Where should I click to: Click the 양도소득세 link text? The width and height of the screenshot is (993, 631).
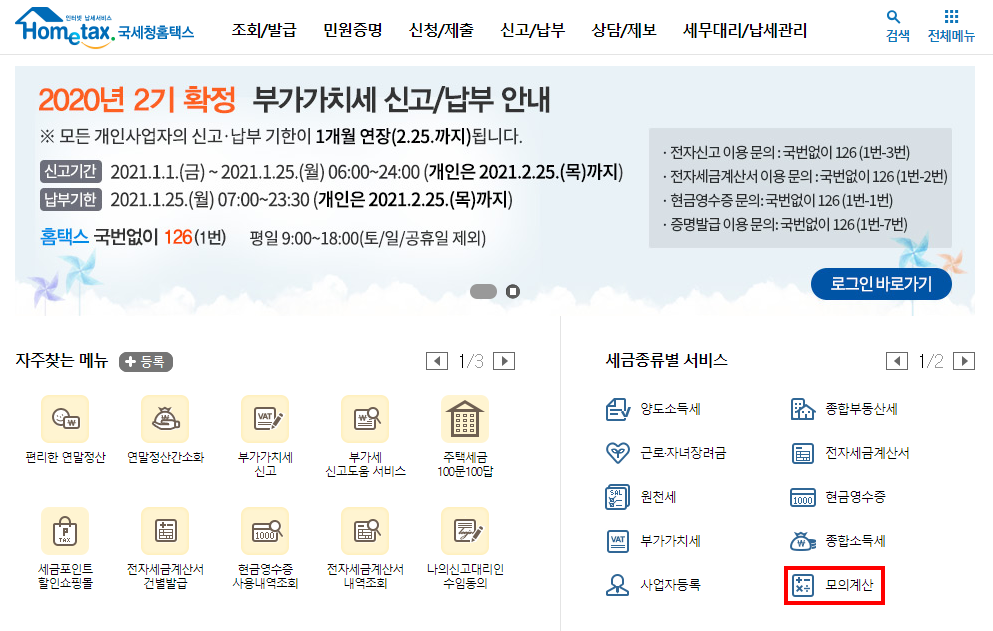pos(670,409)
